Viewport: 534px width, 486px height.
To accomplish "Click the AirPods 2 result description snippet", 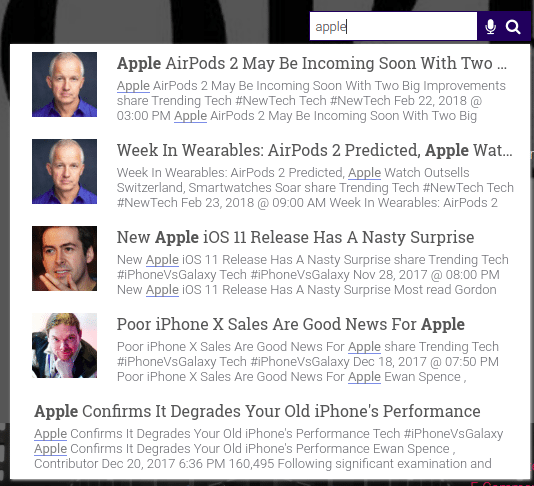I will [311, 101].
